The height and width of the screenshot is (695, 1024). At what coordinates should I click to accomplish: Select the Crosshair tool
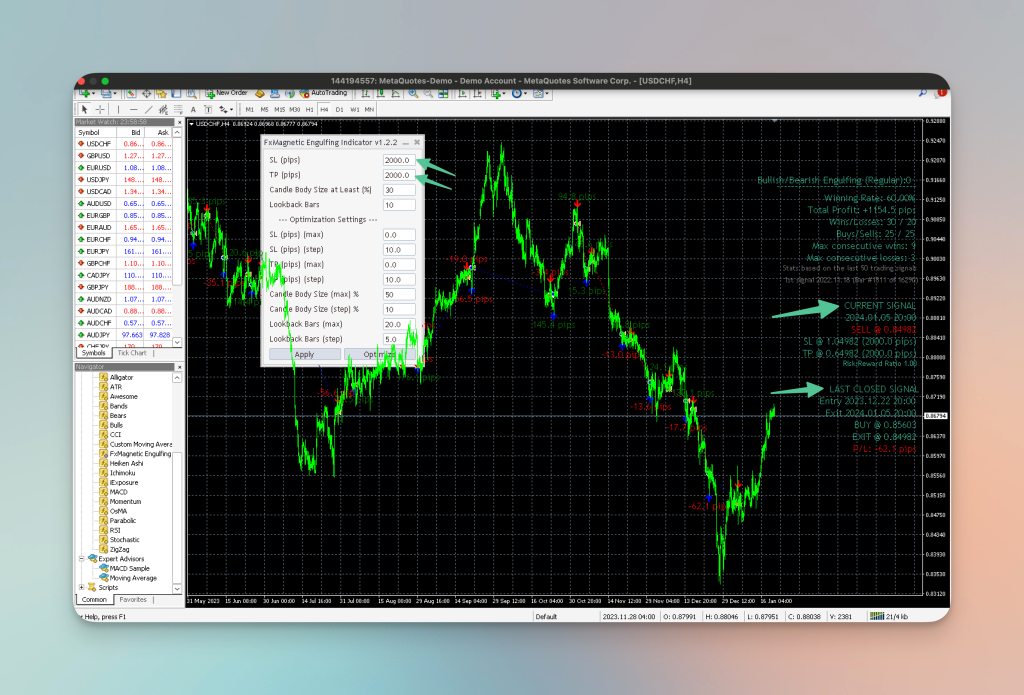100,111
